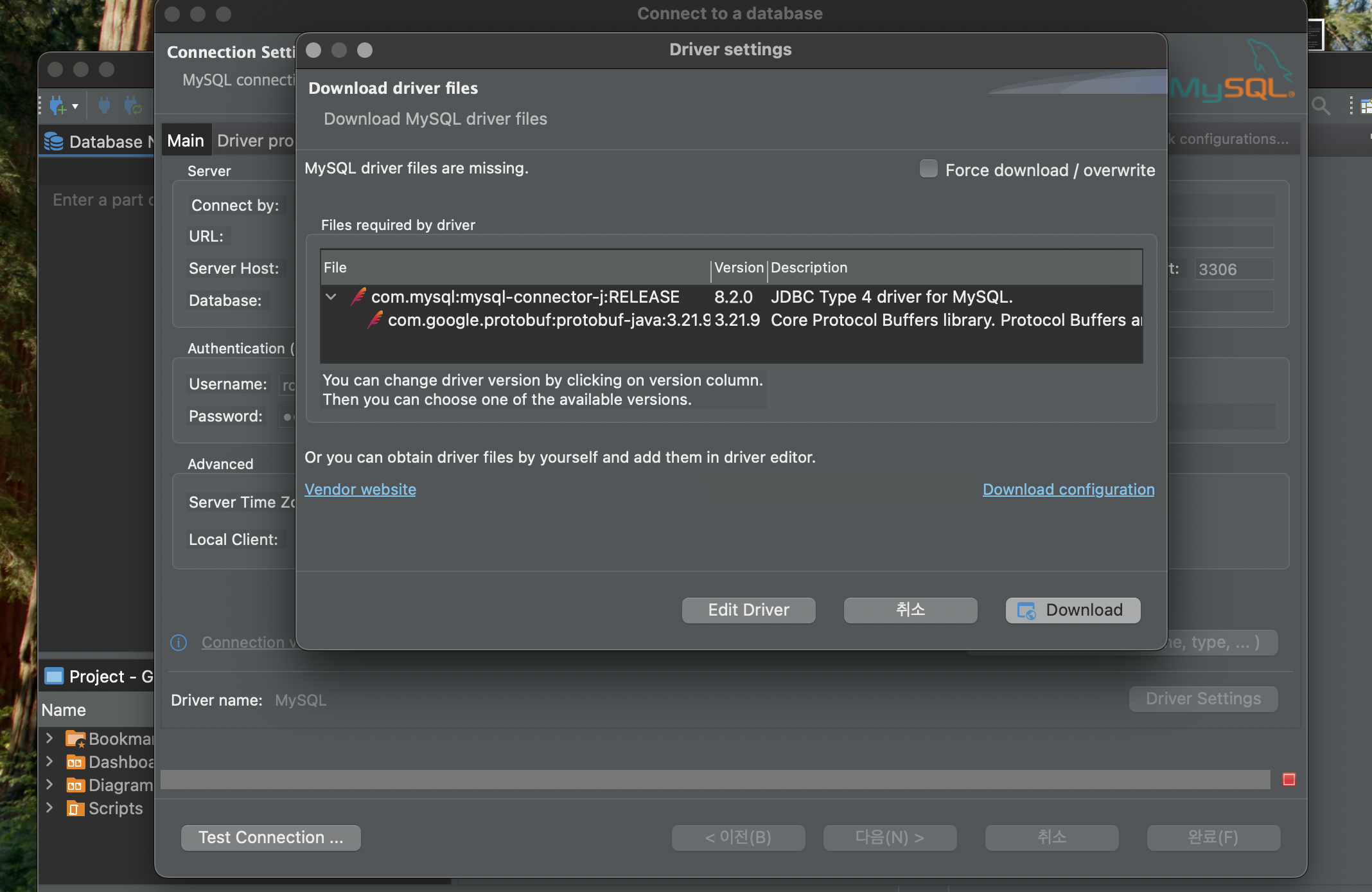Click the search magnifier icon
1372x892 pixels.
[x=1321, y=106]
